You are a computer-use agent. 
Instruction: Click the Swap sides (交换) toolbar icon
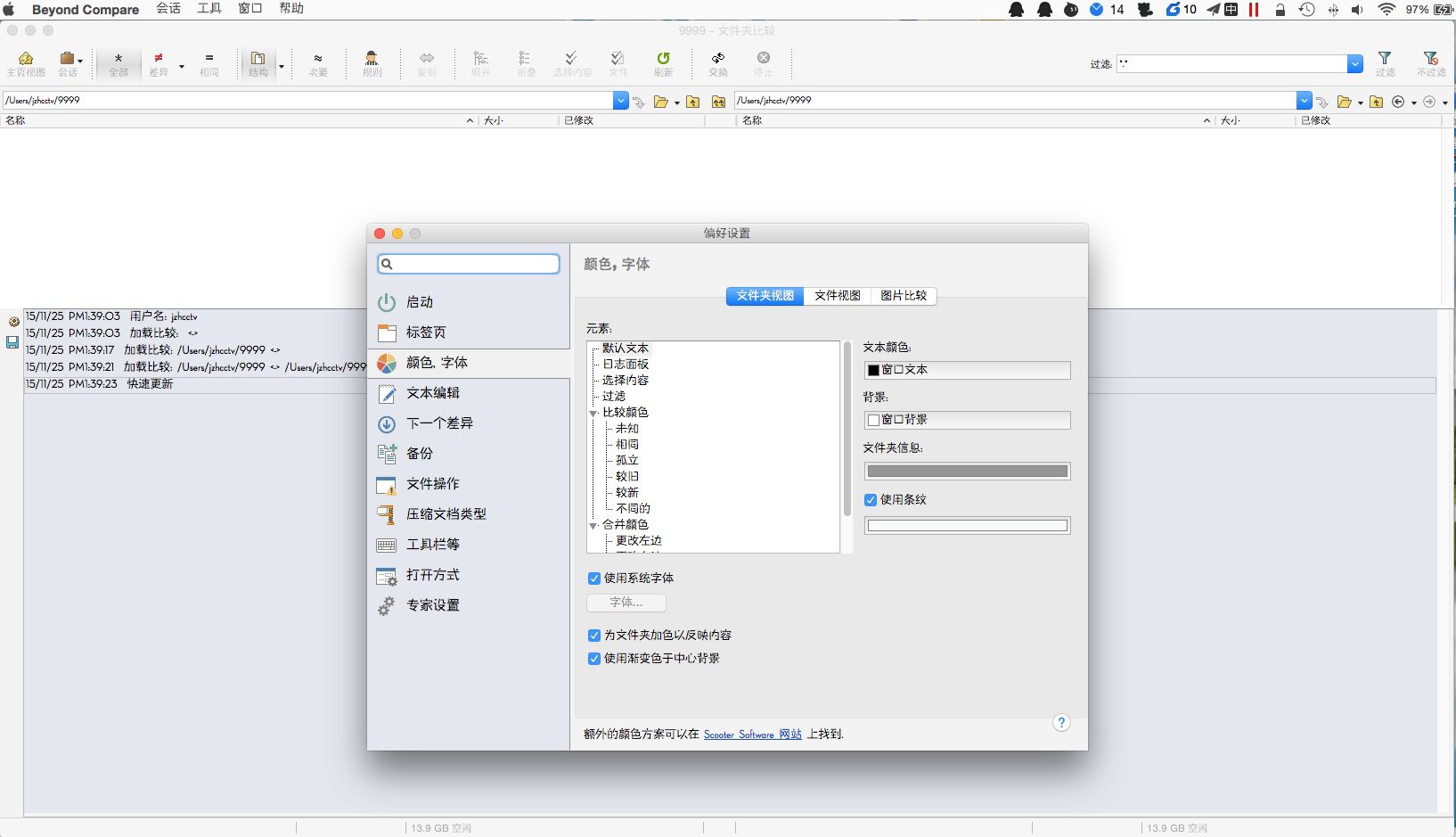pos(718,63)
